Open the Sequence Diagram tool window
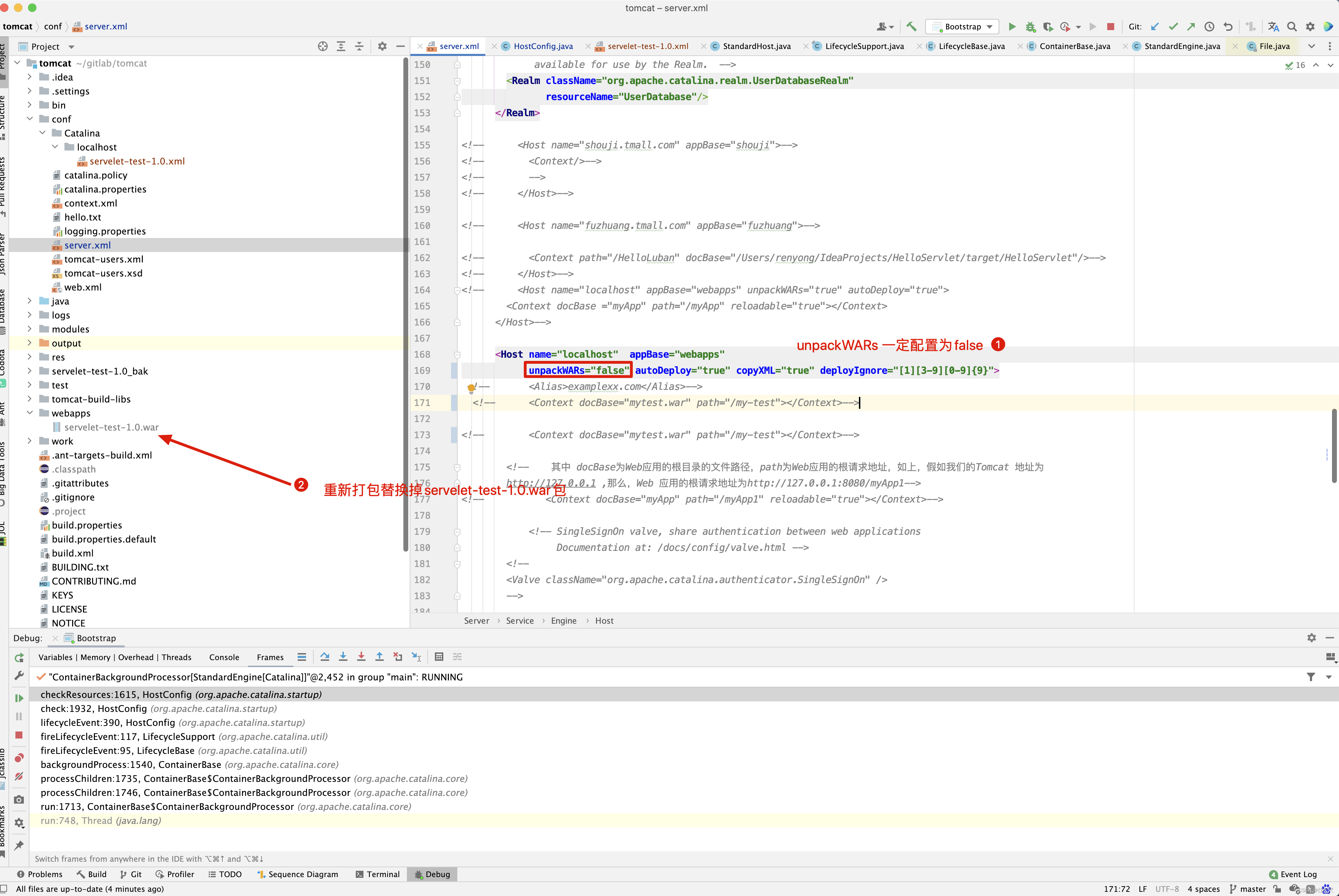The width and height of the screenshot is (1339, 896). (x=297, y=874)
